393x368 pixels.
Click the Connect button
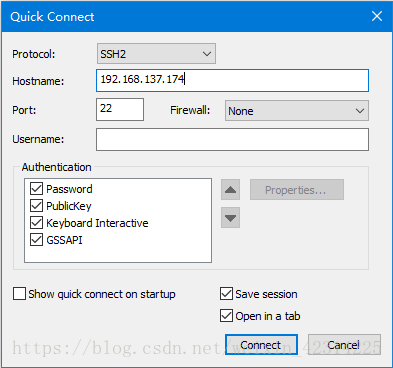coord(261,345)
